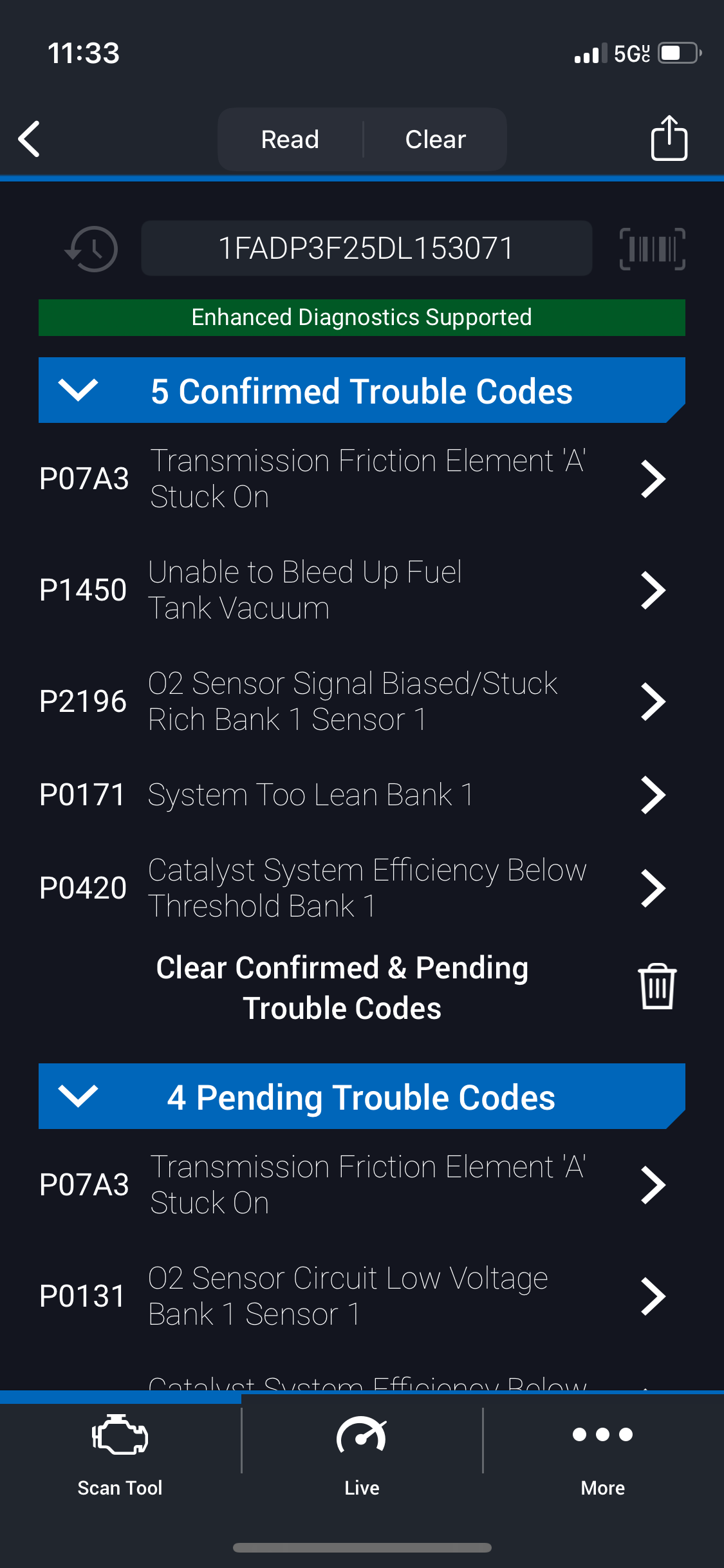Select the Read tab
Image resolution: width=724 pixels, height=1568 pixels.
click(290, 140)
